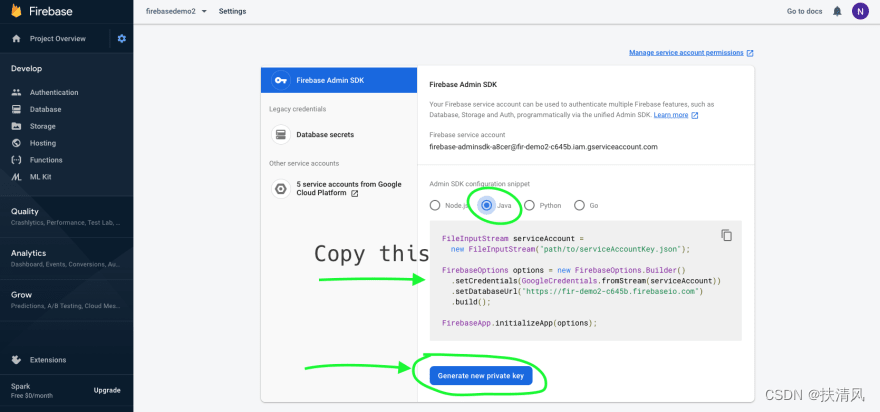Open the Database secrets tab
This screenshot has width=880, height=412.
pos(339,135)
